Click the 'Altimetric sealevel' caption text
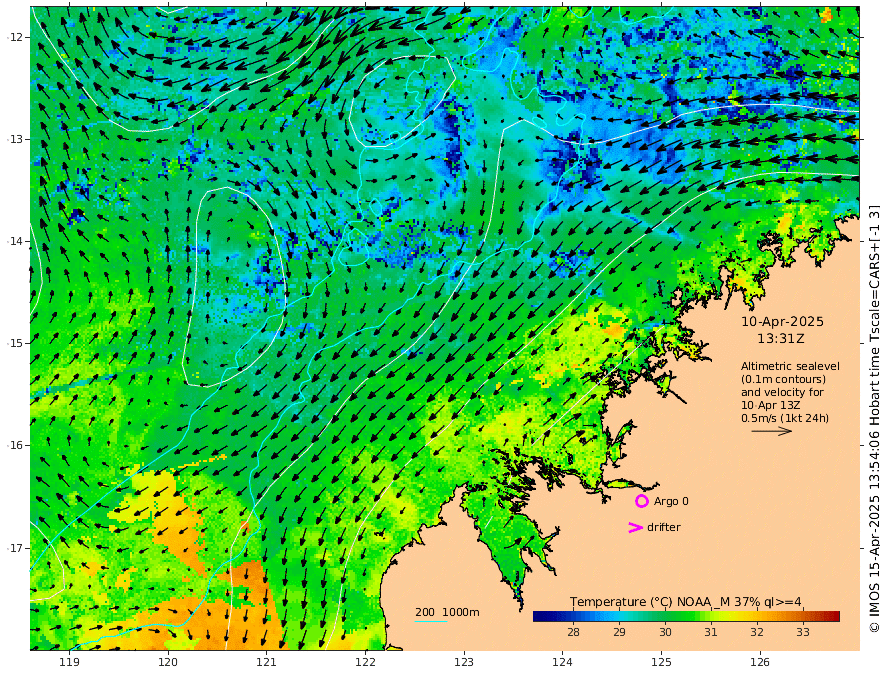The image size is (880, 680). click(790, 366)
